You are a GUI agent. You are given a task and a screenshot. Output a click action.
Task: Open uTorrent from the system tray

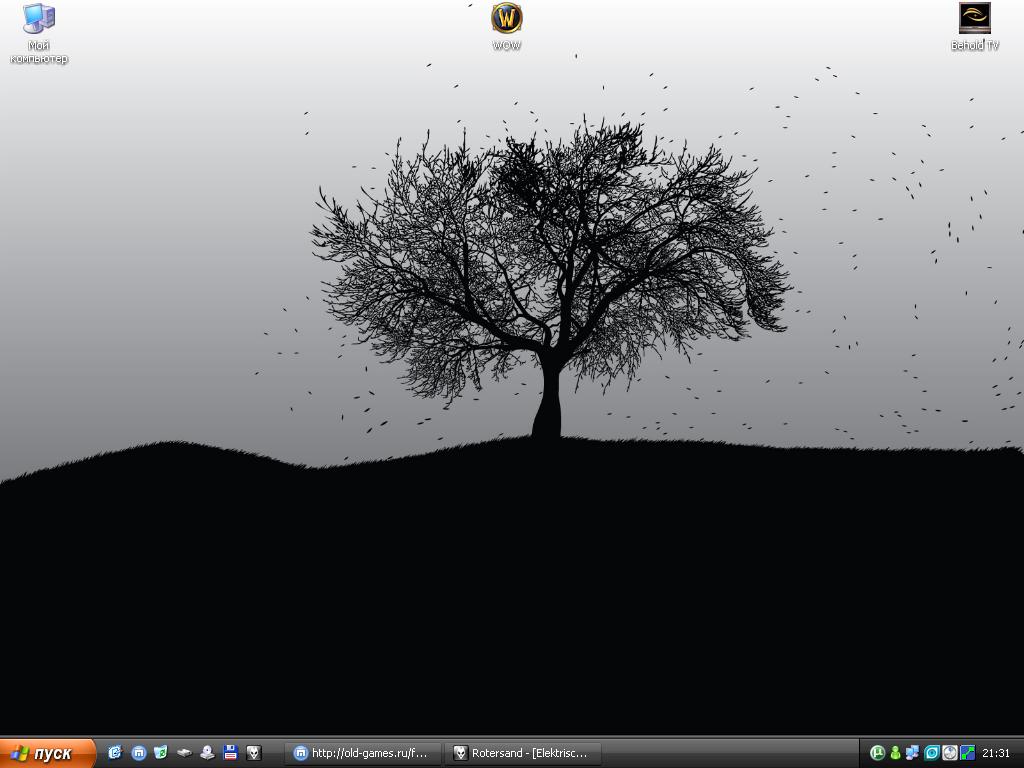(877, 753)
